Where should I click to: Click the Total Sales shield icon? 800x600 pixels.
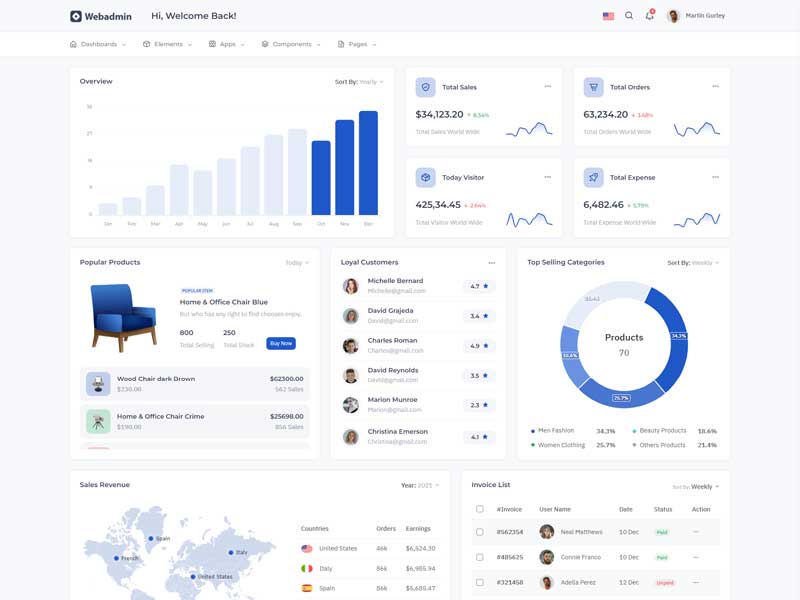(x=425, y=87)
